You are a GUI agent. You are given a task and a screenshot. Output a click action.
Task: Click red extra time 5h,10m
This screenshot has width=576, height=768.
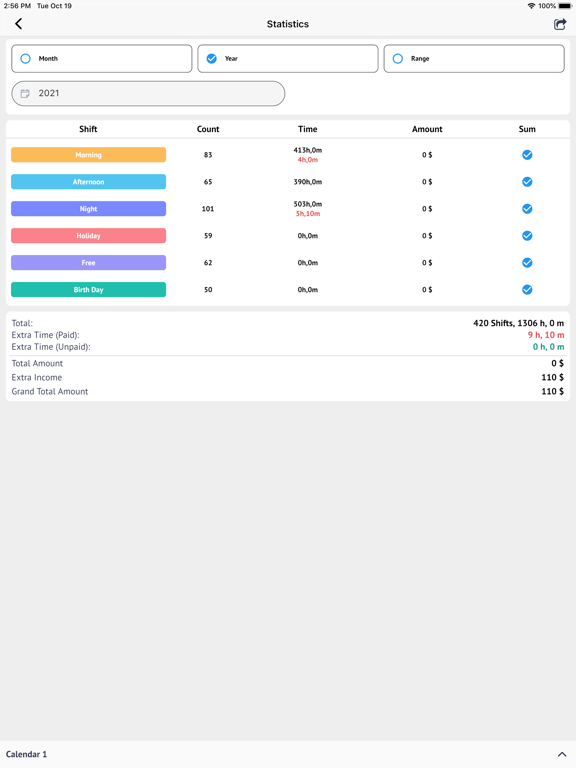[308, 214]
